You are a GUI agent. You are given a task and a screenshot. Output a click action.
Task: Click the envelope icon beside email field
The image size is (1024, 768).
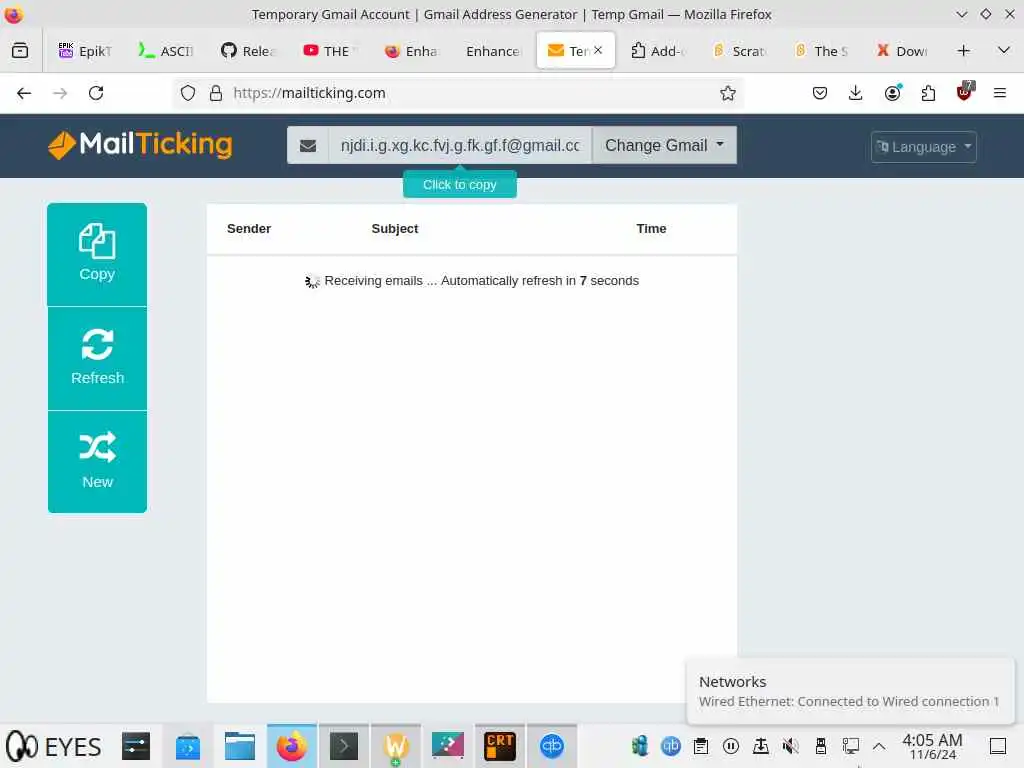pos(308,145)
